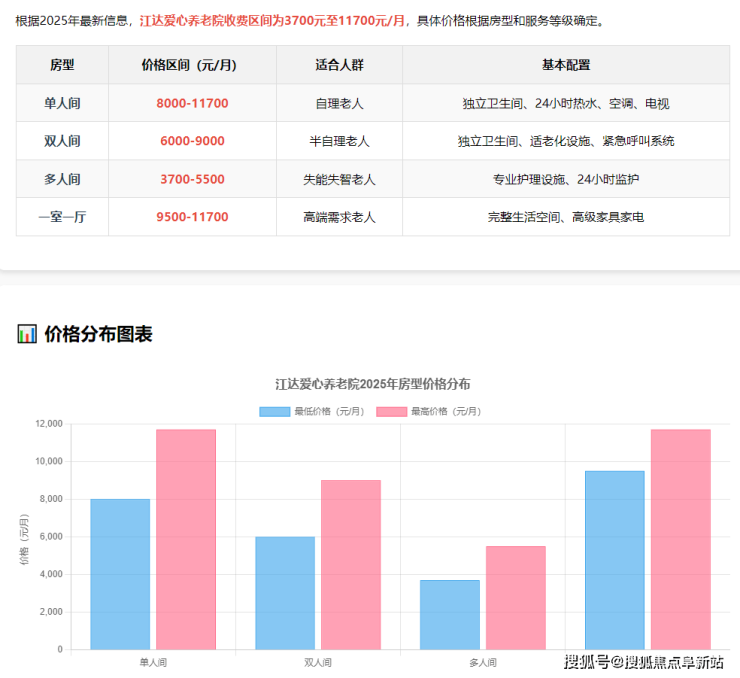
Task: Click the 失能失智老人 cell in the table
Action: 339,179
